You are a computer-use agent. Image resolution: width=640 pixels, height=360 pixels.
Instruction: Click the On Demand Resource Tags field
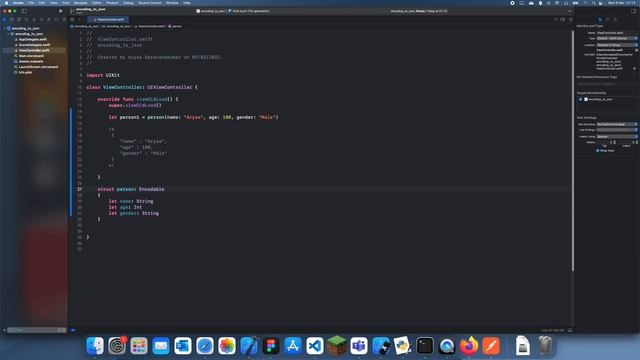point(607,84)
